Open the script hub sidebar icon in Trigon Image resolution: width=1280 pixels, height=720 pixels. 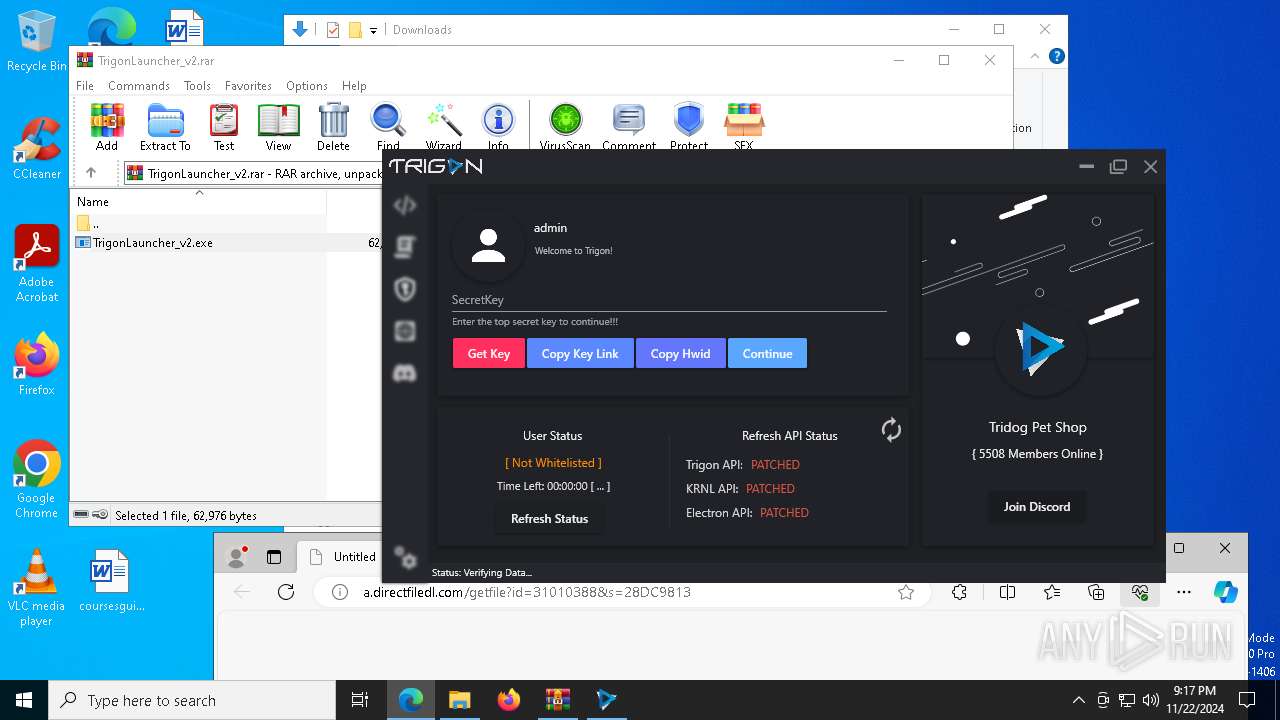pos(405,246)
